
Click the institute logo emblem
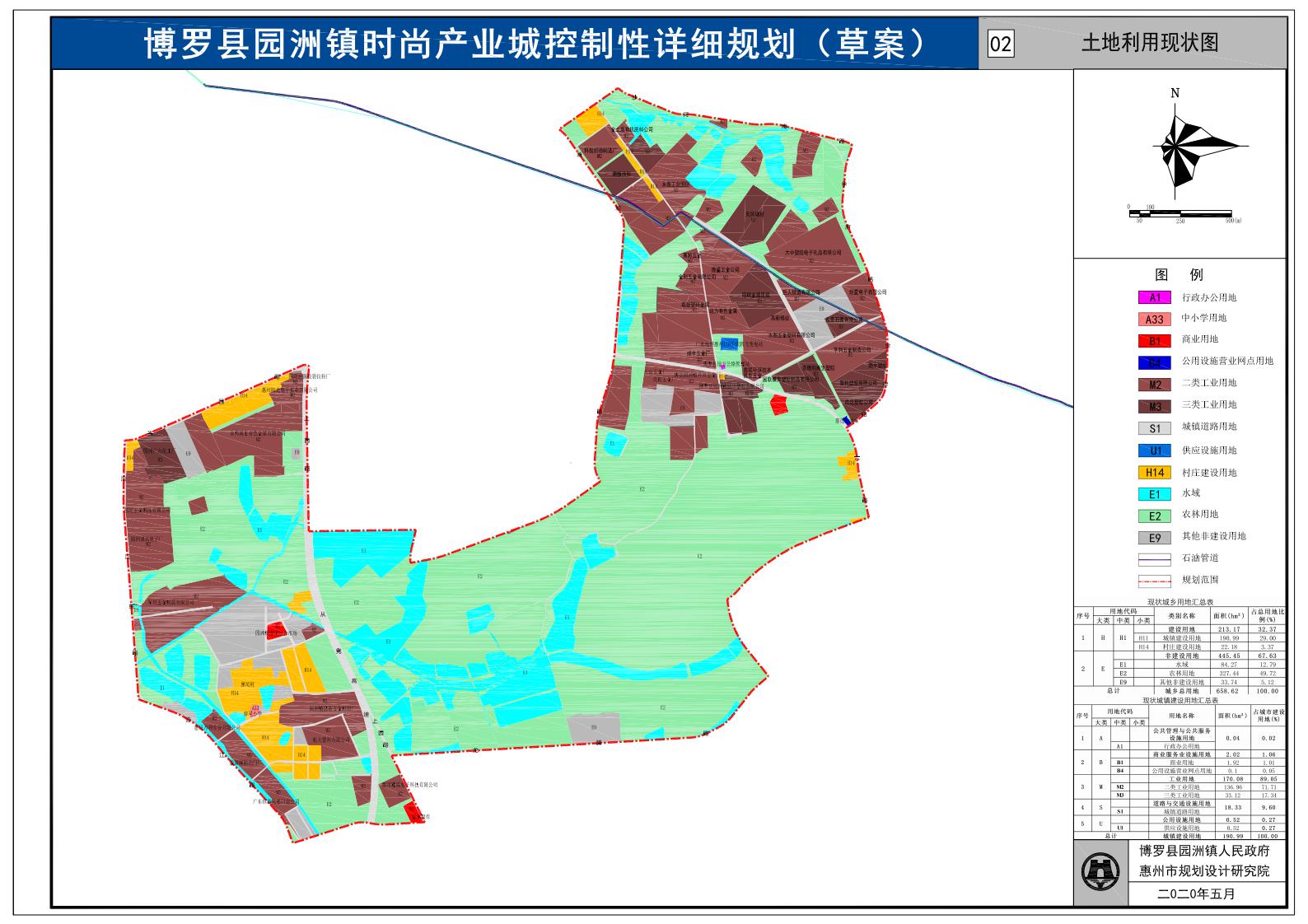(x=1100, y=871)
